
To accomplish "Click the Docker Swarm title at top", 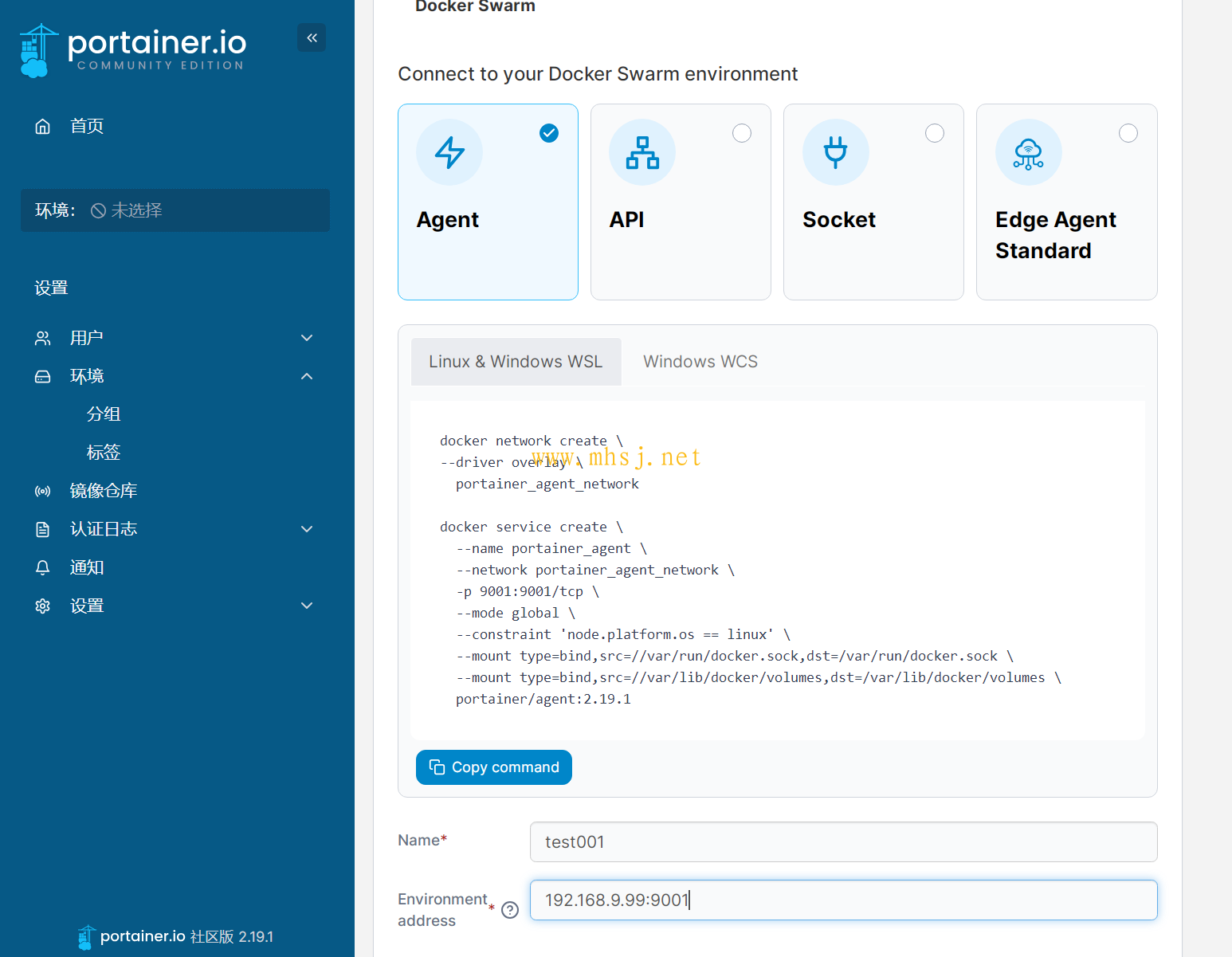I will pos(475,6).
